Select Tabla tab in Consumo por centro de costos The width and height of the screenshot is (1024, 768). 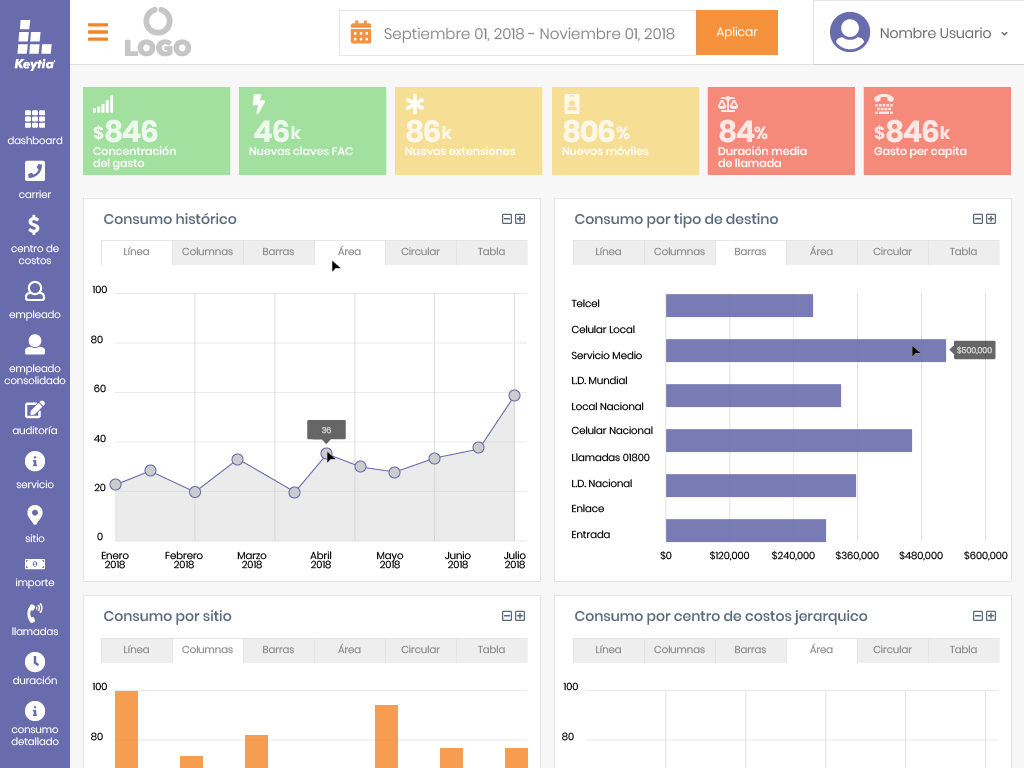click(x=964, y=650)
